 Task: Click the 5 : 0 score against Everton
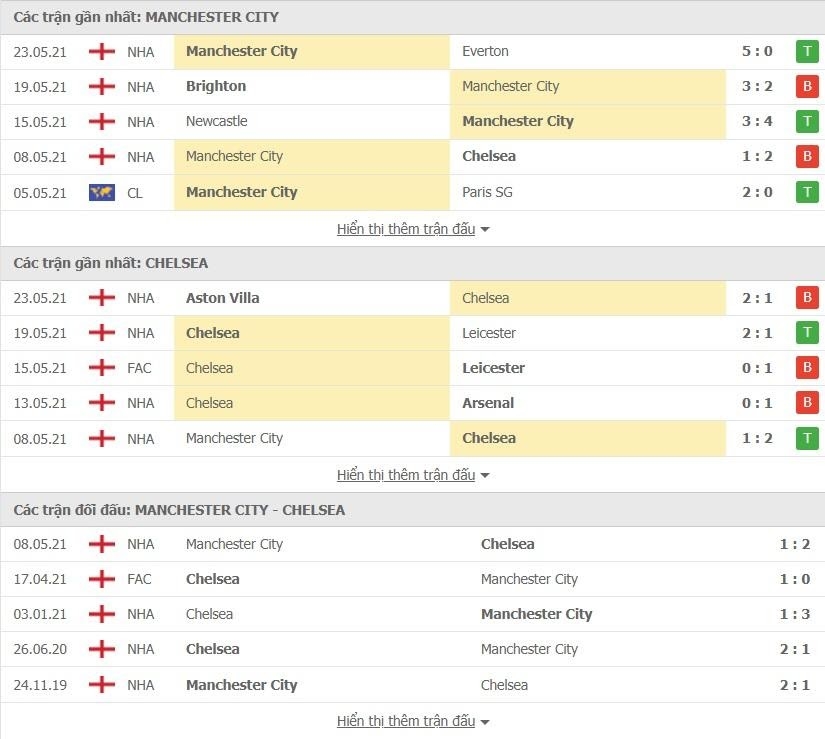point(757,51)
